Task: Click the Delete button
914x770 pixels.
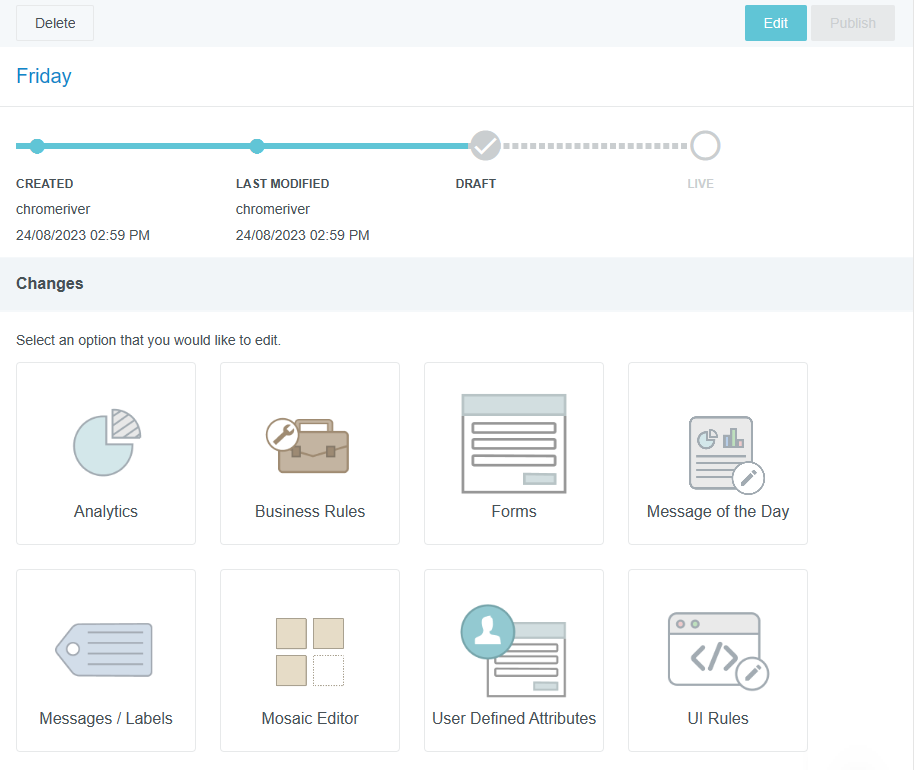Action: [x=55, y=23]
